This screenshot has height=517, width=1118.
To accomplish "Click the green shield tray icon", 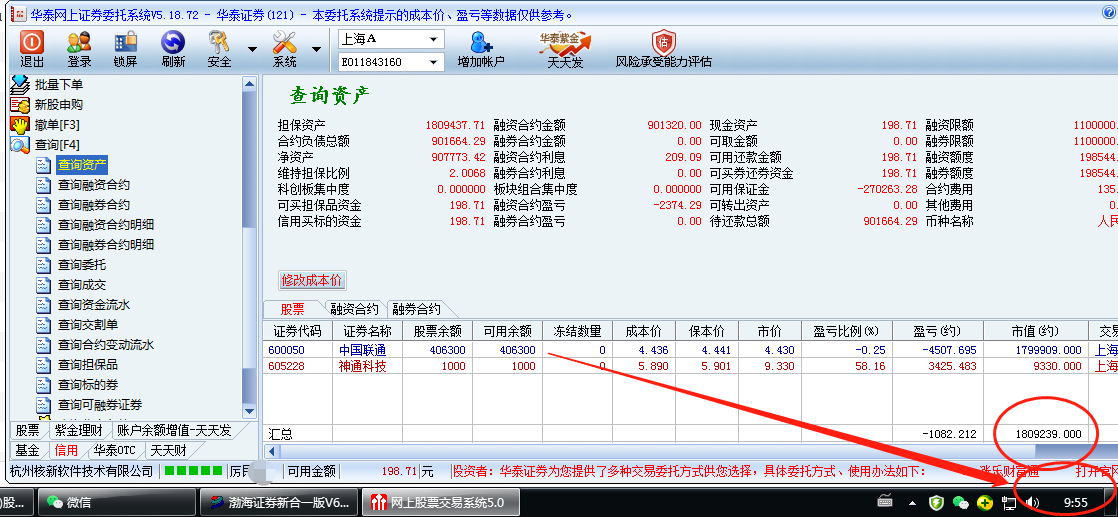I will coord(937,503).
